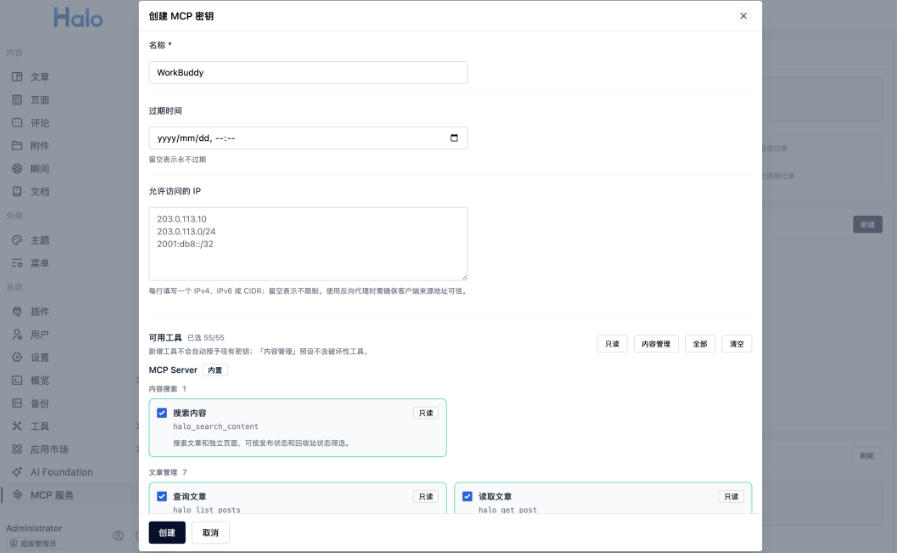897x553 pixels.
Task: Open 用户 in the sidebar
Action: point(39,334)
